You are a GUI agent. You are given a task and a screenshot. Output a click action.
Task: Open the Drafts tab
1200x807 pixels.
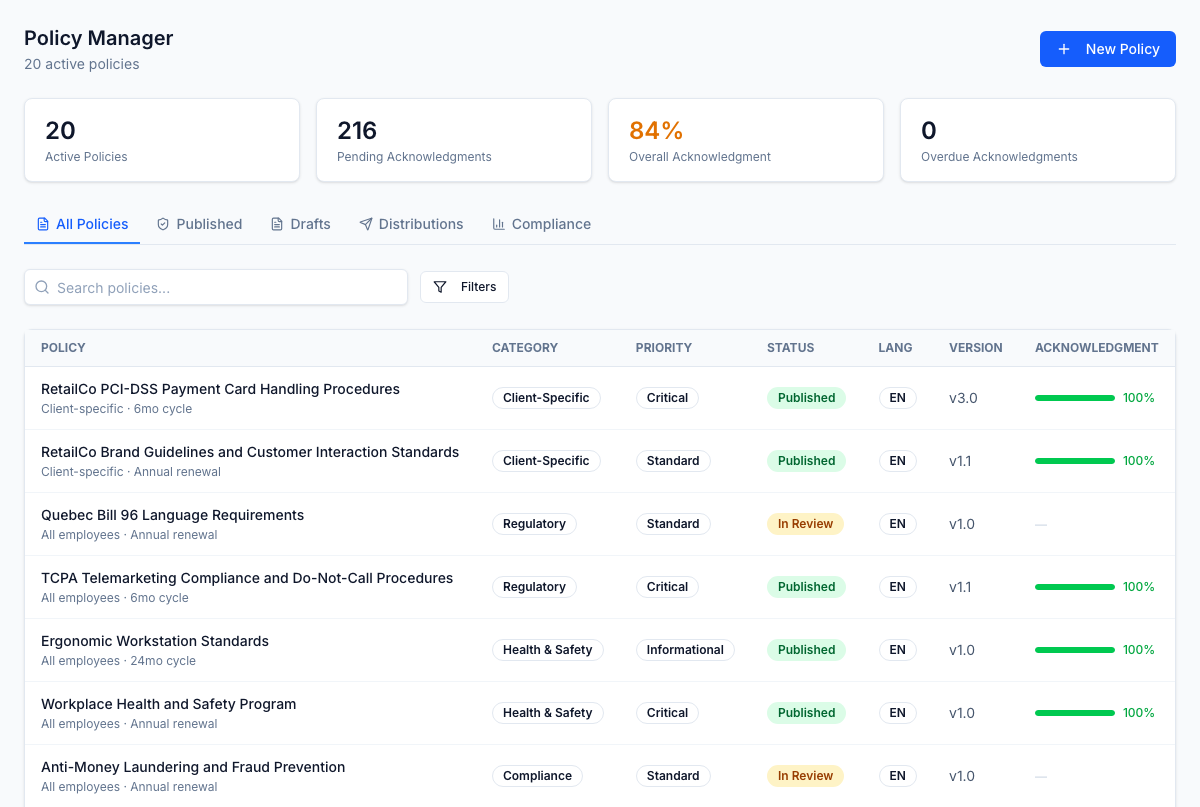[x=300, y=224]
